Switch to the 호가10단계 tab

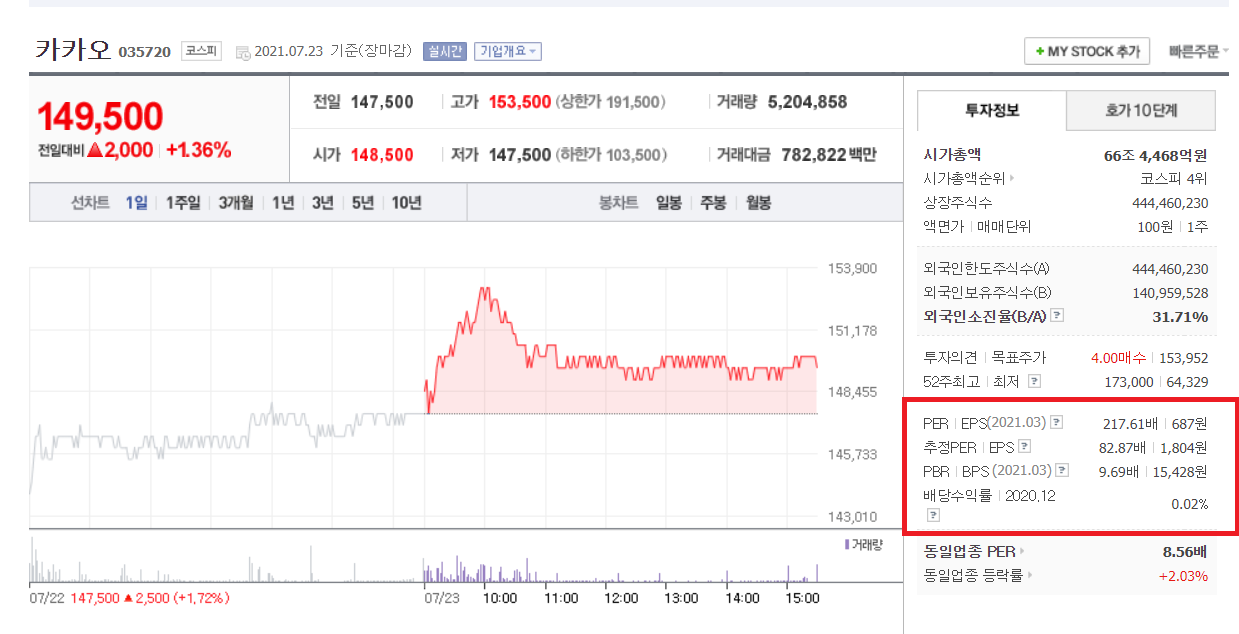click(1141, 110)
